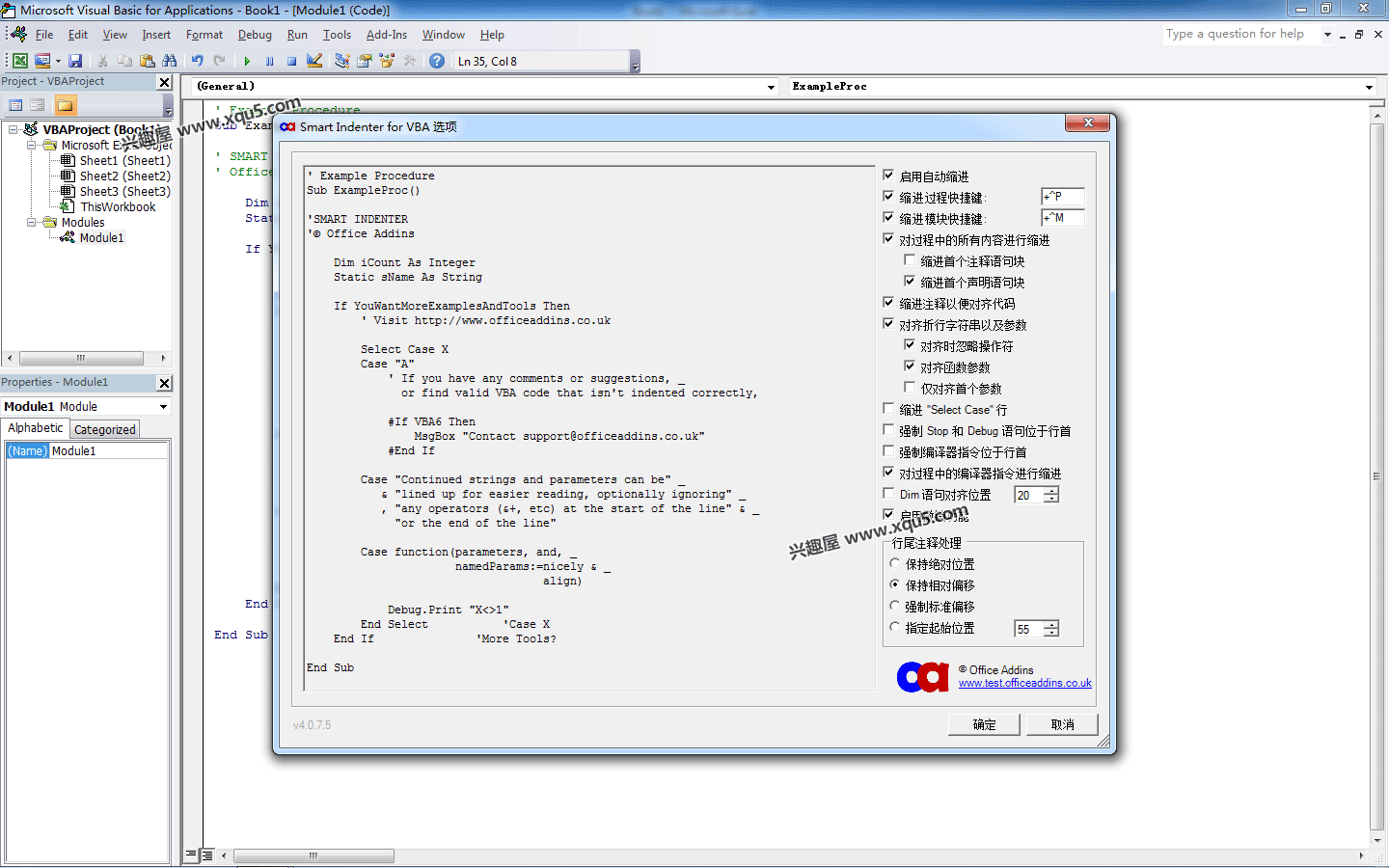Click the View Microsoft Excel toolbar icon

[20, 61]
